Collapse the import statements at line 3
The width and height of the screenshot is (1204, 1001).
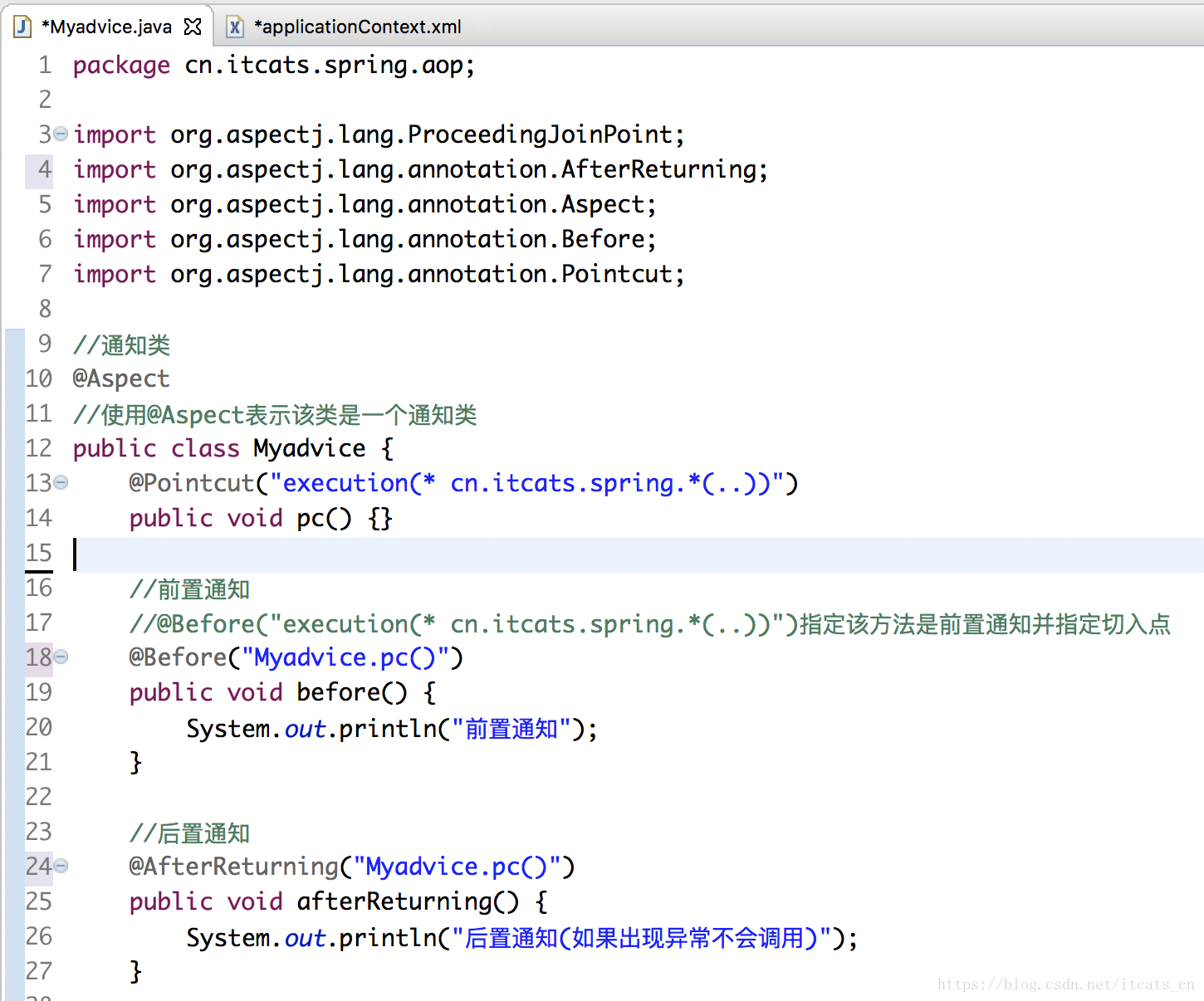click(59, 134)
